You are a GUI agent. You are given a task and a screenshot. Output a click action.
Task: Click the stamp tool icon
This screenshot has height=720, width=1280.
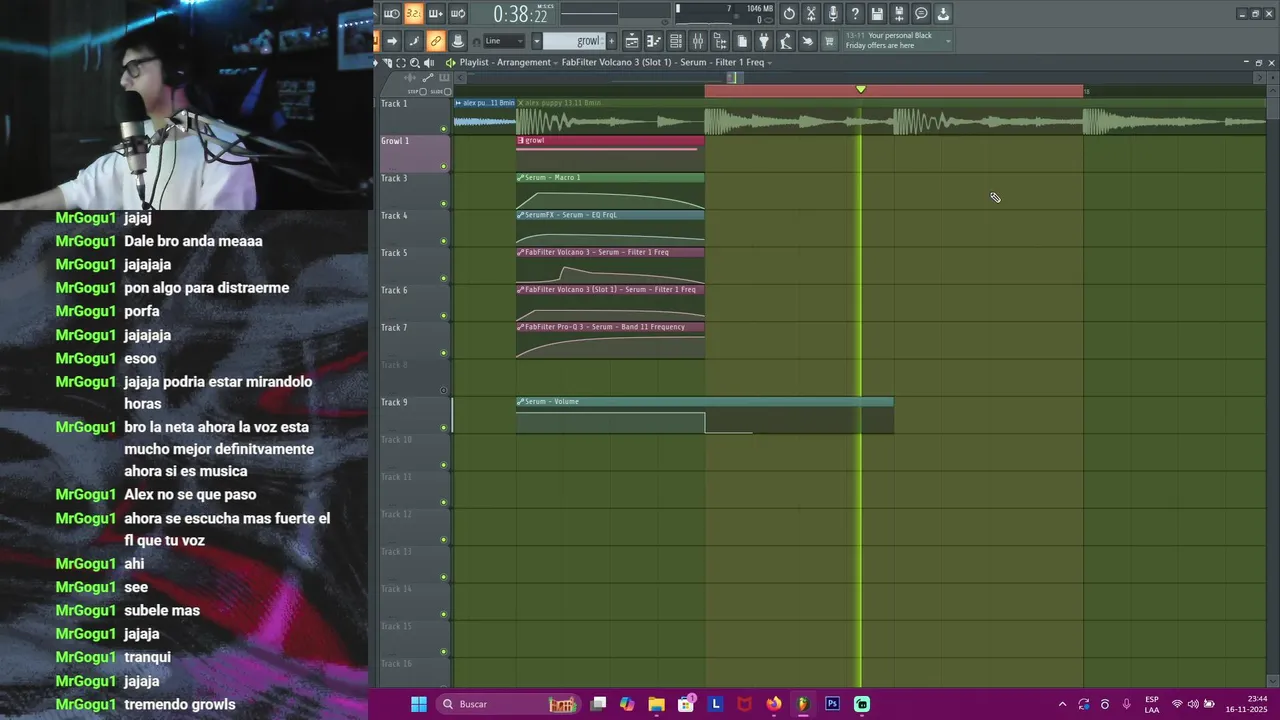click(458, 41)
